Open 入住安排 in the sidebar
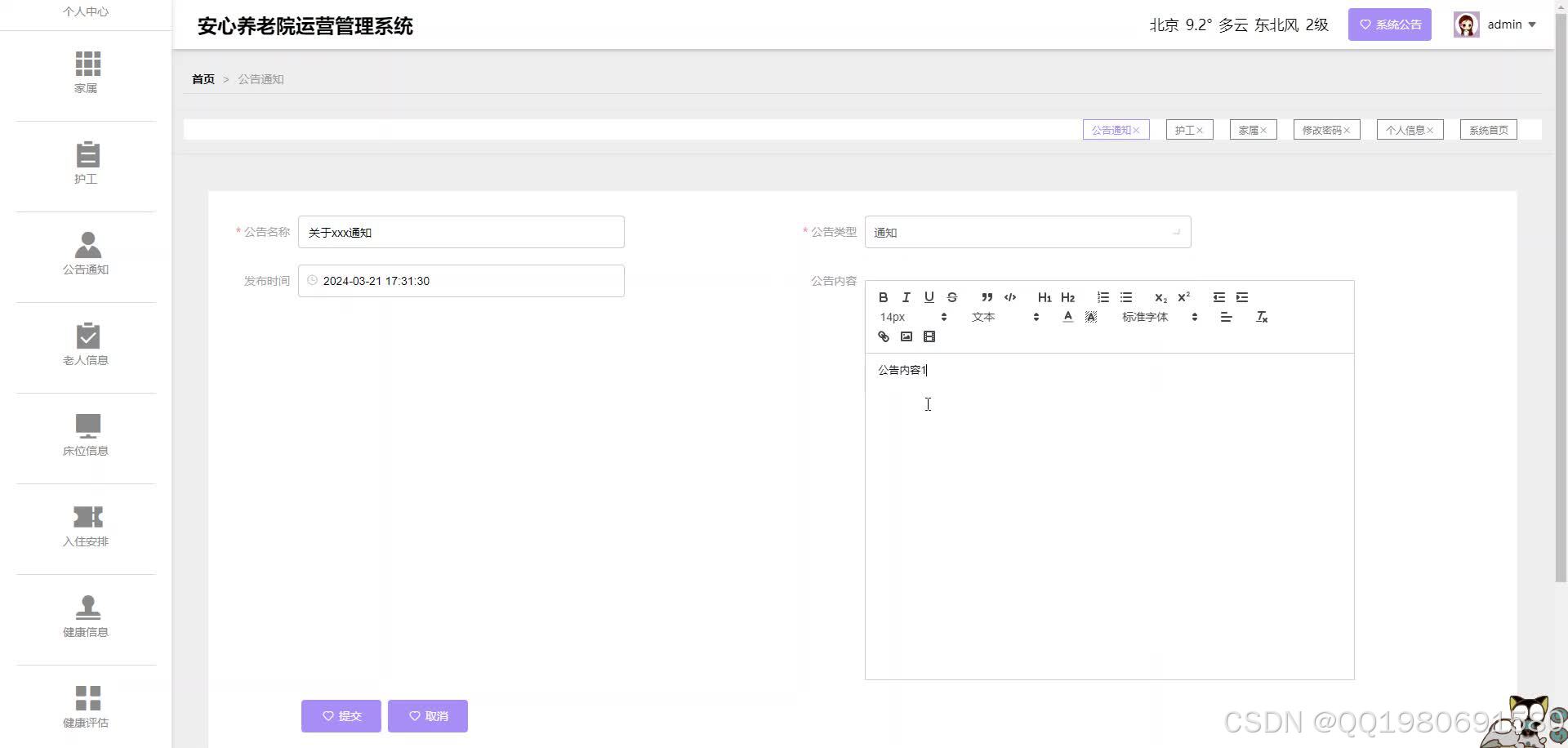The height and width of the screenshot is (748, 1568). point(86,527)
